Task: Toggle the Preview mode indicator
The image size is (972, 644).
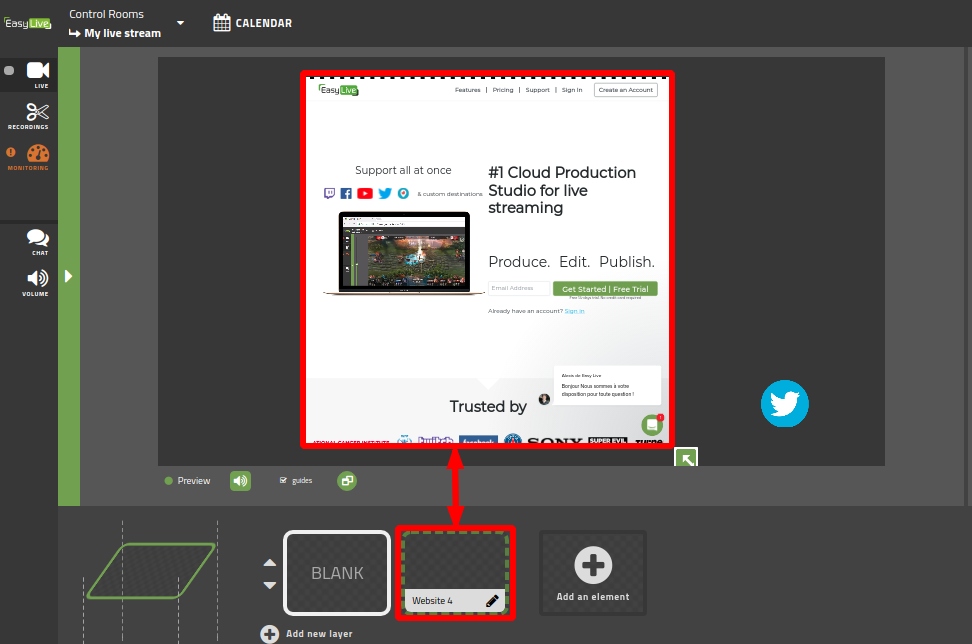Action: click(x=187, y=481)
